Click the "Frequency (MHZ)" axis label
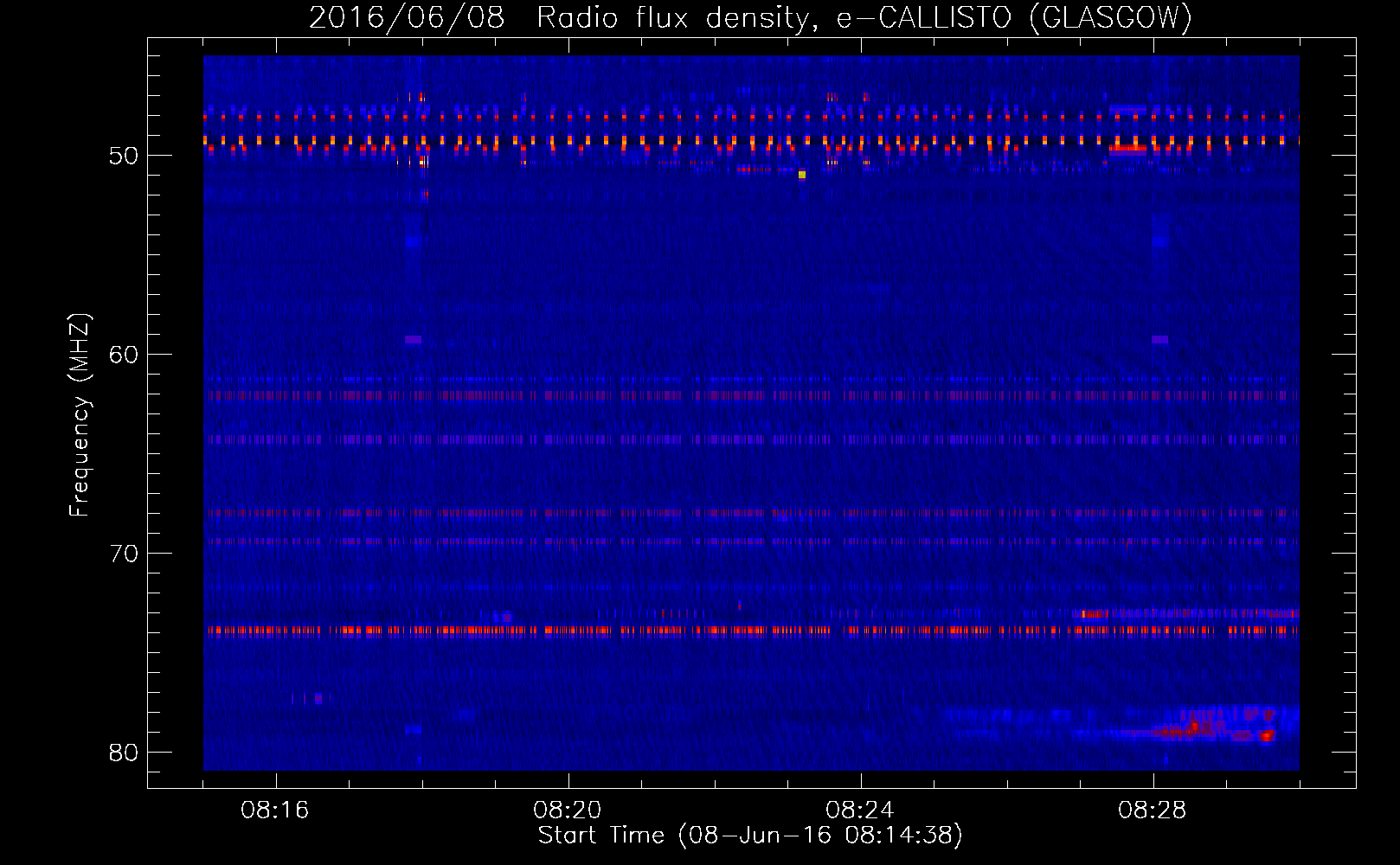Screen dimensions: 1400x865 click(x=79, y=415)
